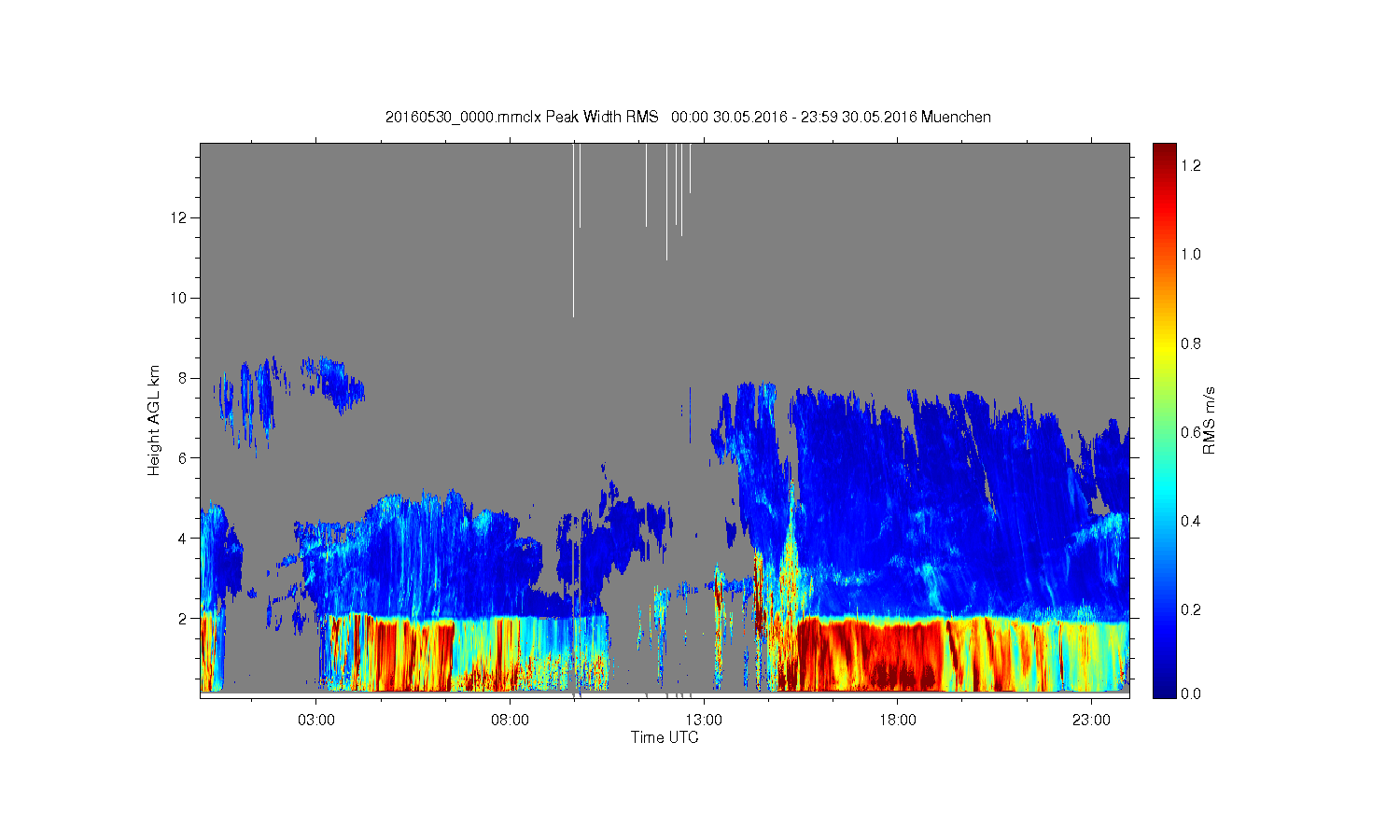The height and width of the screenshot is (840, 1400).
Task: Click the 'Height AGL km' axis label
Action: click(154, 420)
